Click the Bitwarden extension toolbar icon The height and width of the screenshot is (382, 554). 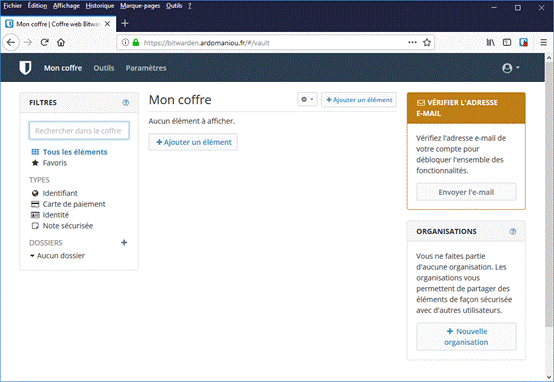click(524, 42)
